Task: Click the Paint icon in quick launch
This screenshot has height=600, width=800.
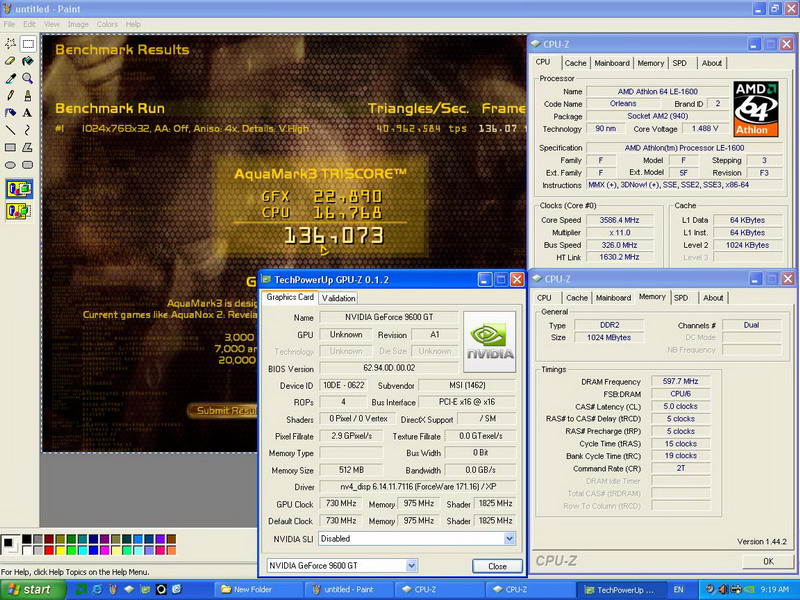Action: 113,590
